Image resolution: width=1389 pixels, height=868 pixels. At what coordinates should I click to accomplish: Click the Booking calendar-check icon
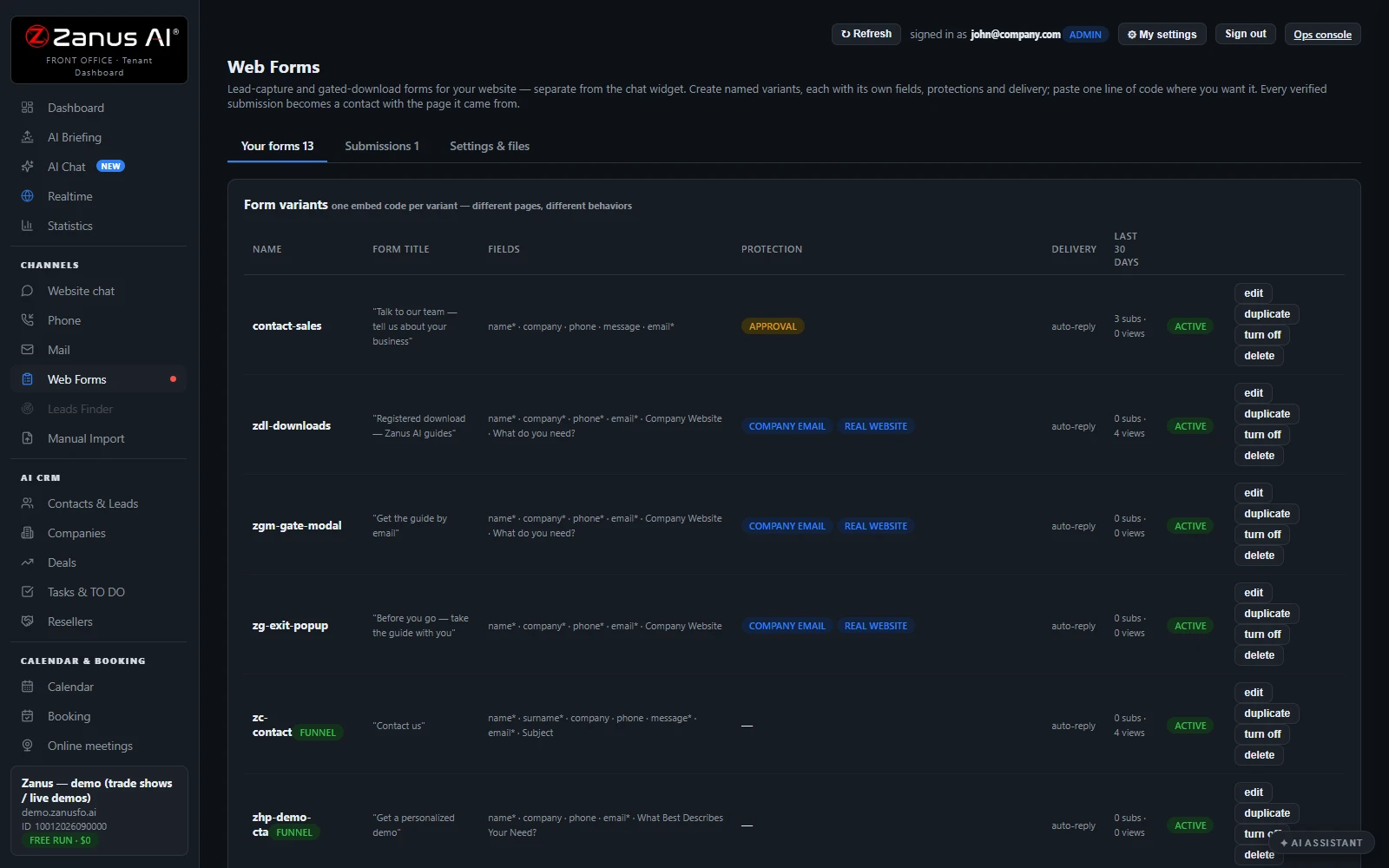(27, 716)
